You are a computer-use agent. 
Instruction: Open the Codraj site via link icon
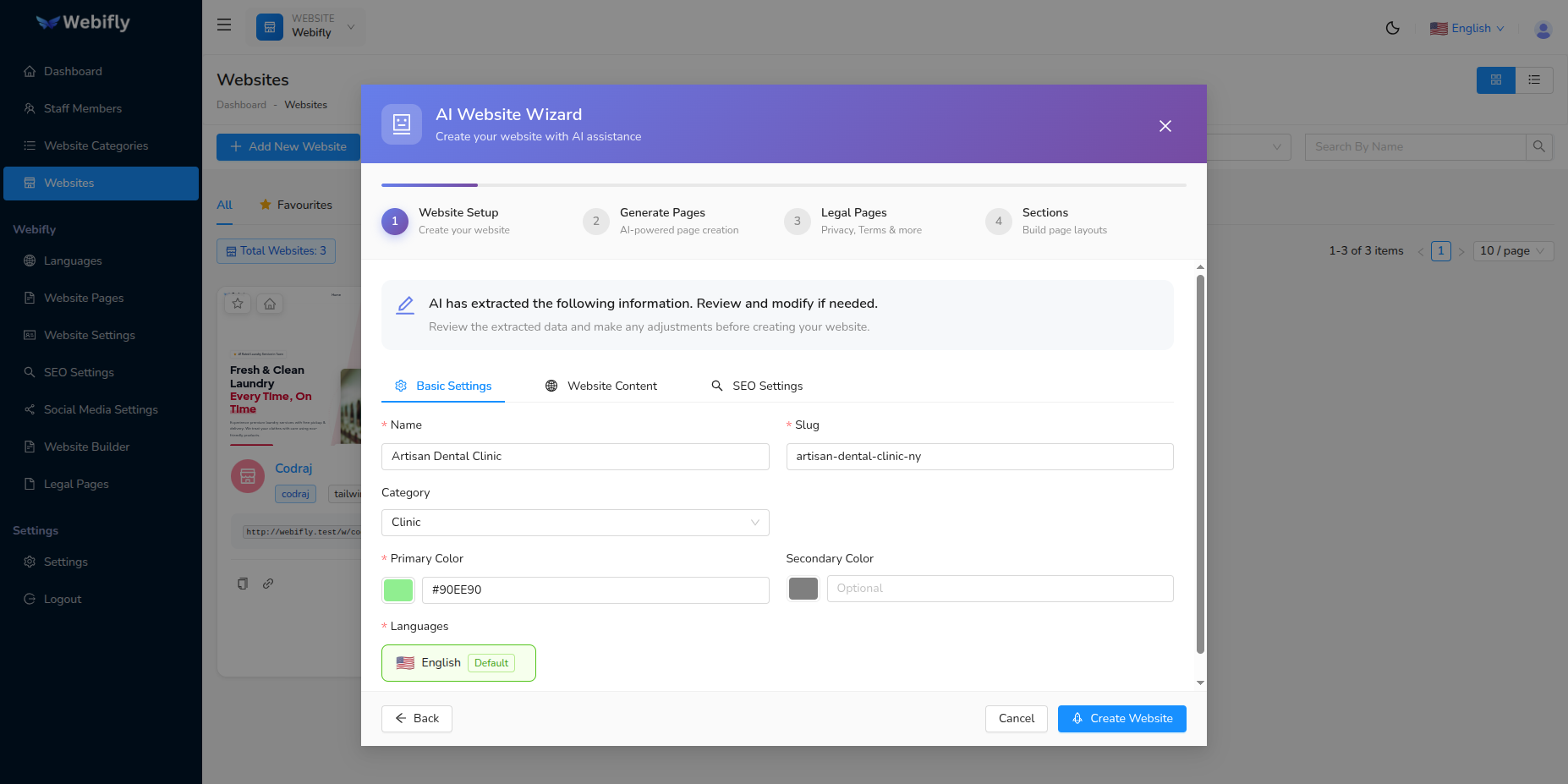click(x=268, y=583)
